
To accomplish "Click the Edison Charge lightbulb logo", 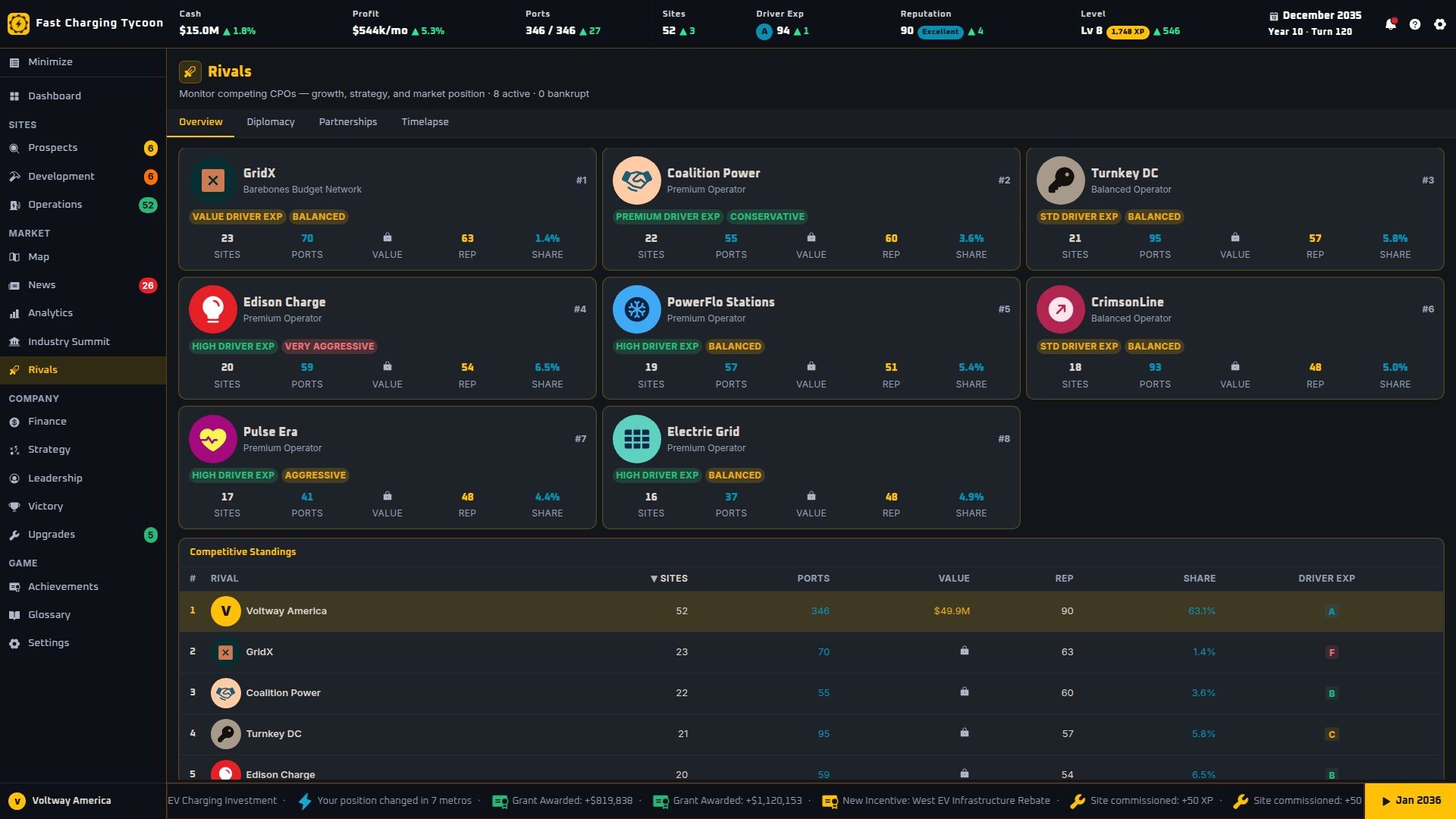I will coord(213,309).
